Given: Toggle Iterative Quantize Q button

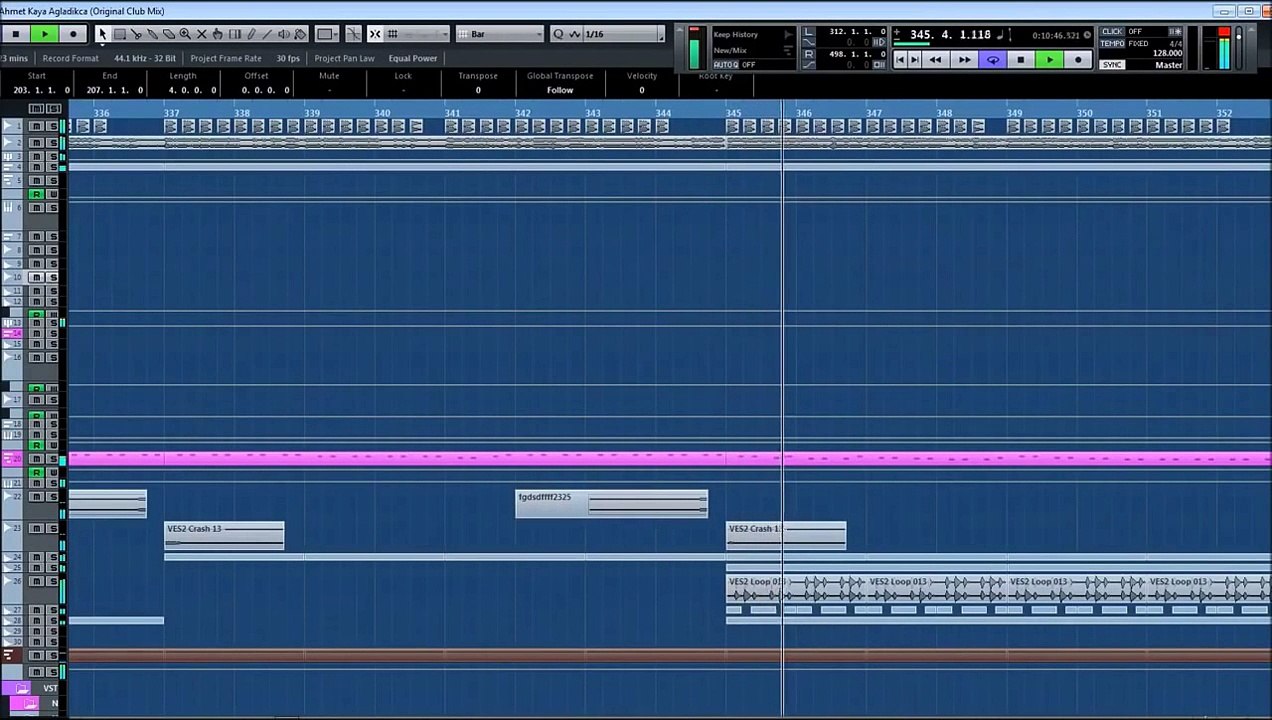Looking at the screenshot, I should (558, 34).
